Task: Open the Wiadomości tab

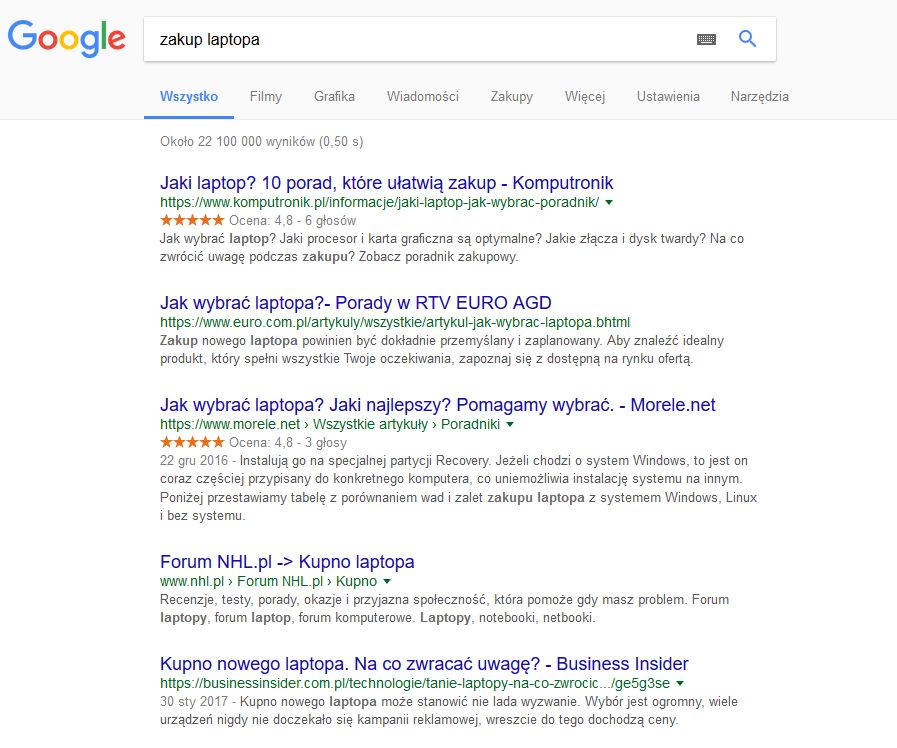Action: pos(423,96)
